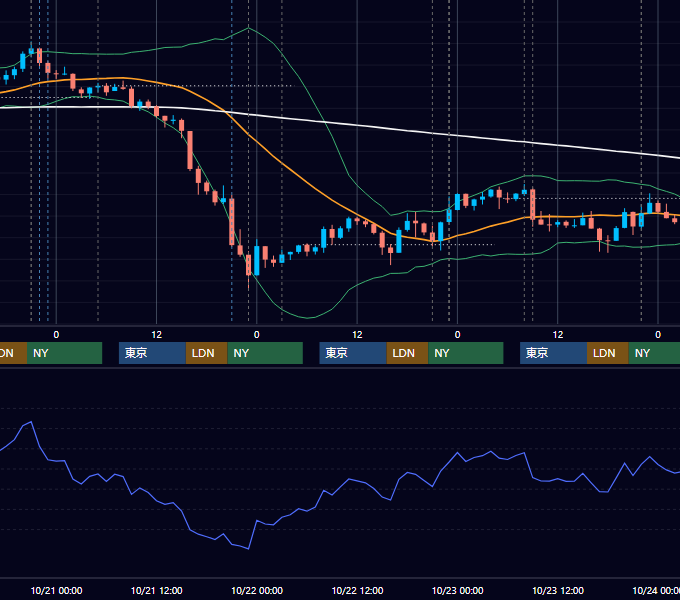Click the 10/22 00:00 date label

click(257, 590)
